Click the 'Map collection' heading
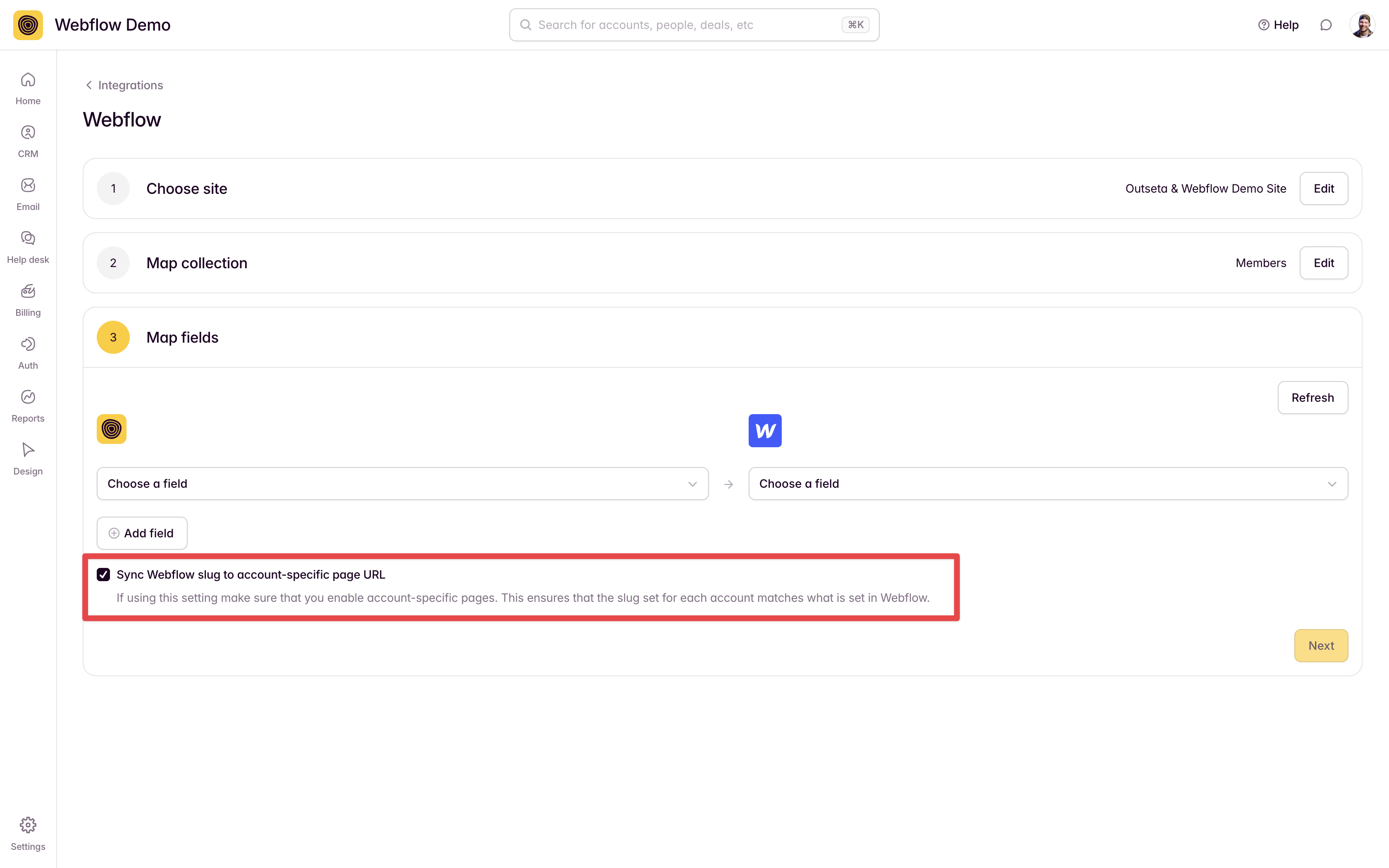This screenshot has width=1389, height=868. [197, 263]
